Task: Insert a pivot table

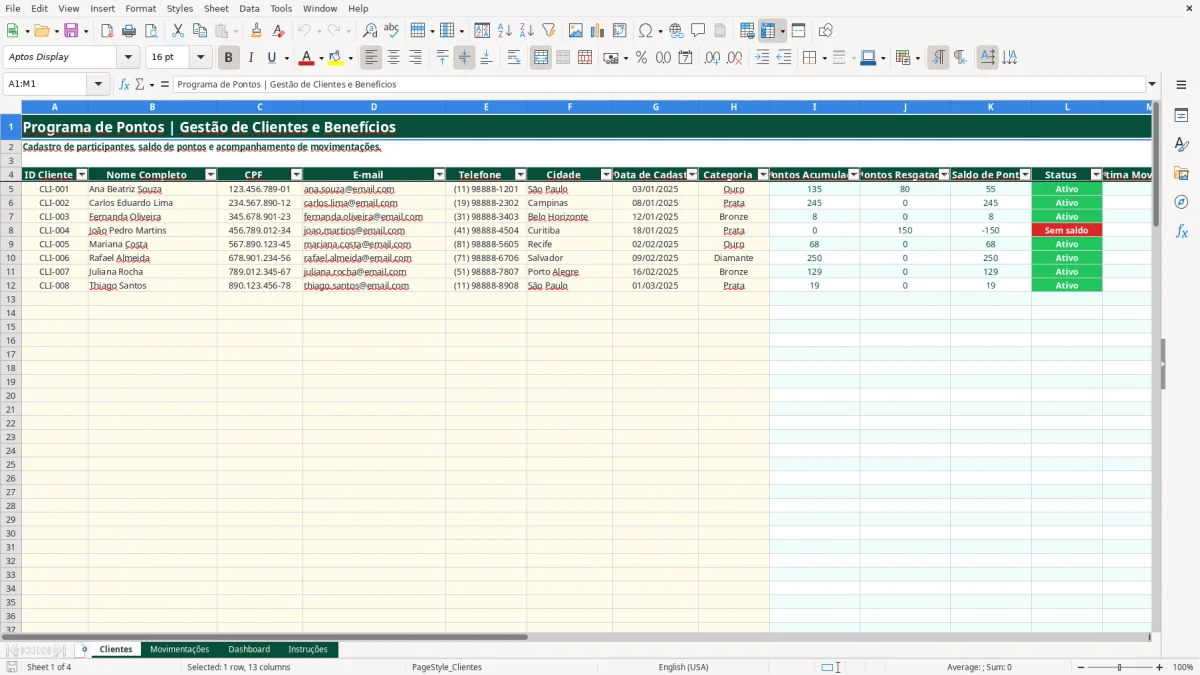Action: [620, 31]
